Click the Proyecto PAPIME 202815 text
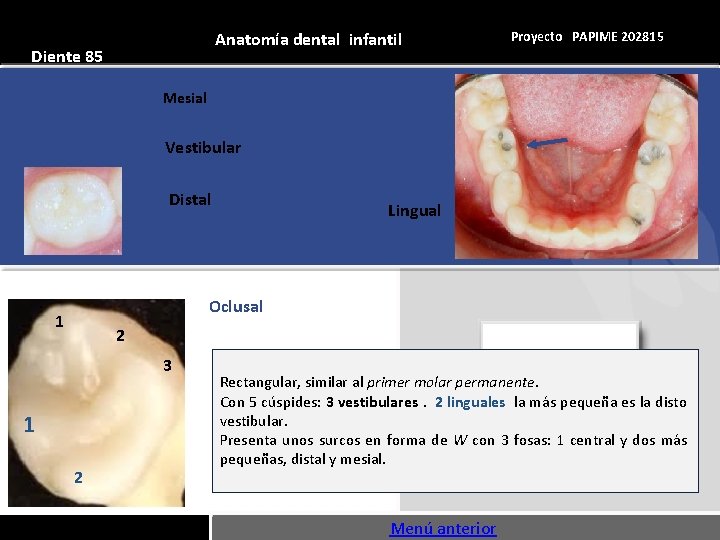The width and height of the screenshot is (720, 540). pyautogui.click(x=587, y=37)
